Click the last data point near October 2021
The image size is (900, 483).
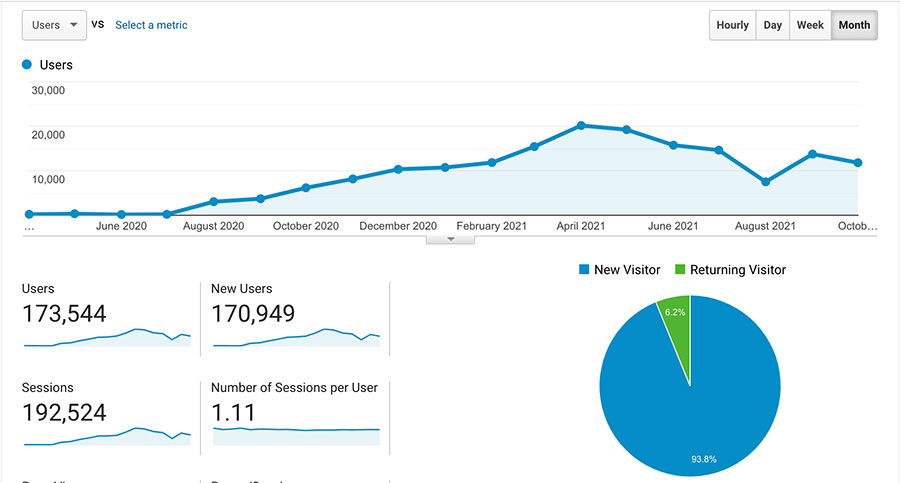(x=858, y=163)
